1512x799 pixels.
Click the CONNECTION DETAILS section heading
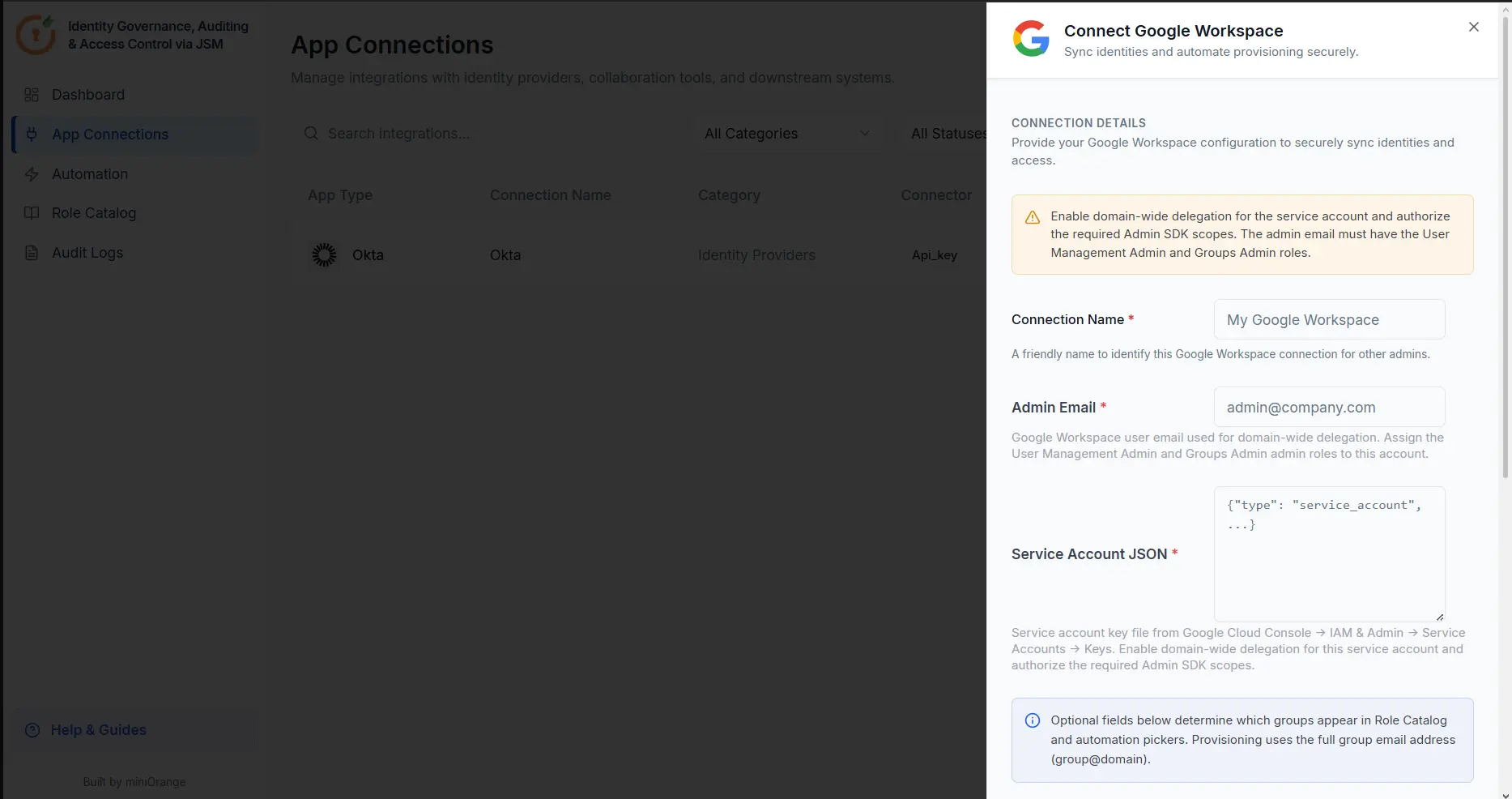point(1079,123)
